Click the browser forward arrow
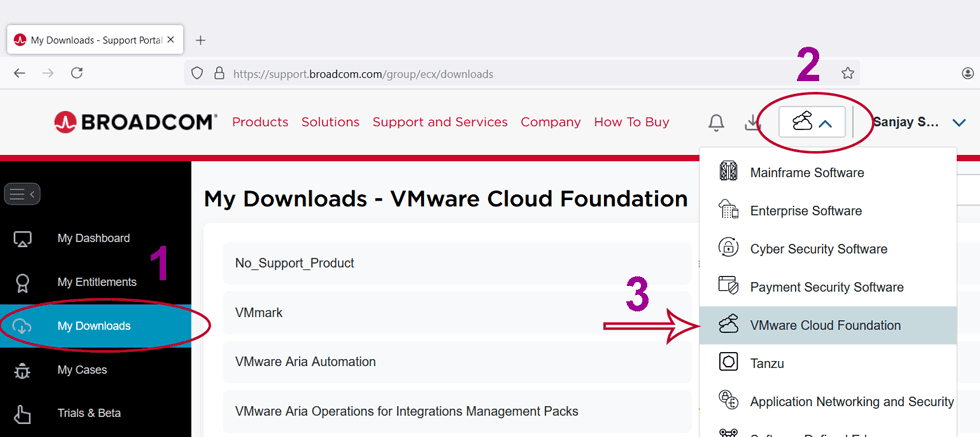Viewport: 980px width, 437px height. point(48,73)
